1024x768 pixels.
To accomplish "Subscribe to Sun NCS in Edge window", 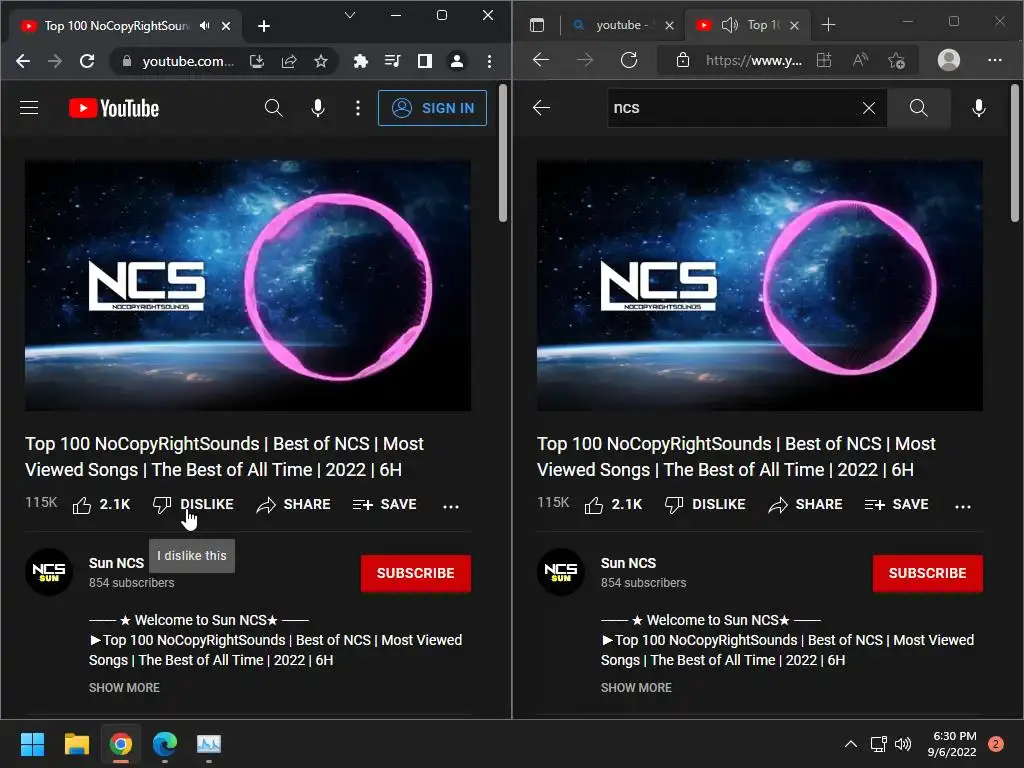I will point(927,573).
